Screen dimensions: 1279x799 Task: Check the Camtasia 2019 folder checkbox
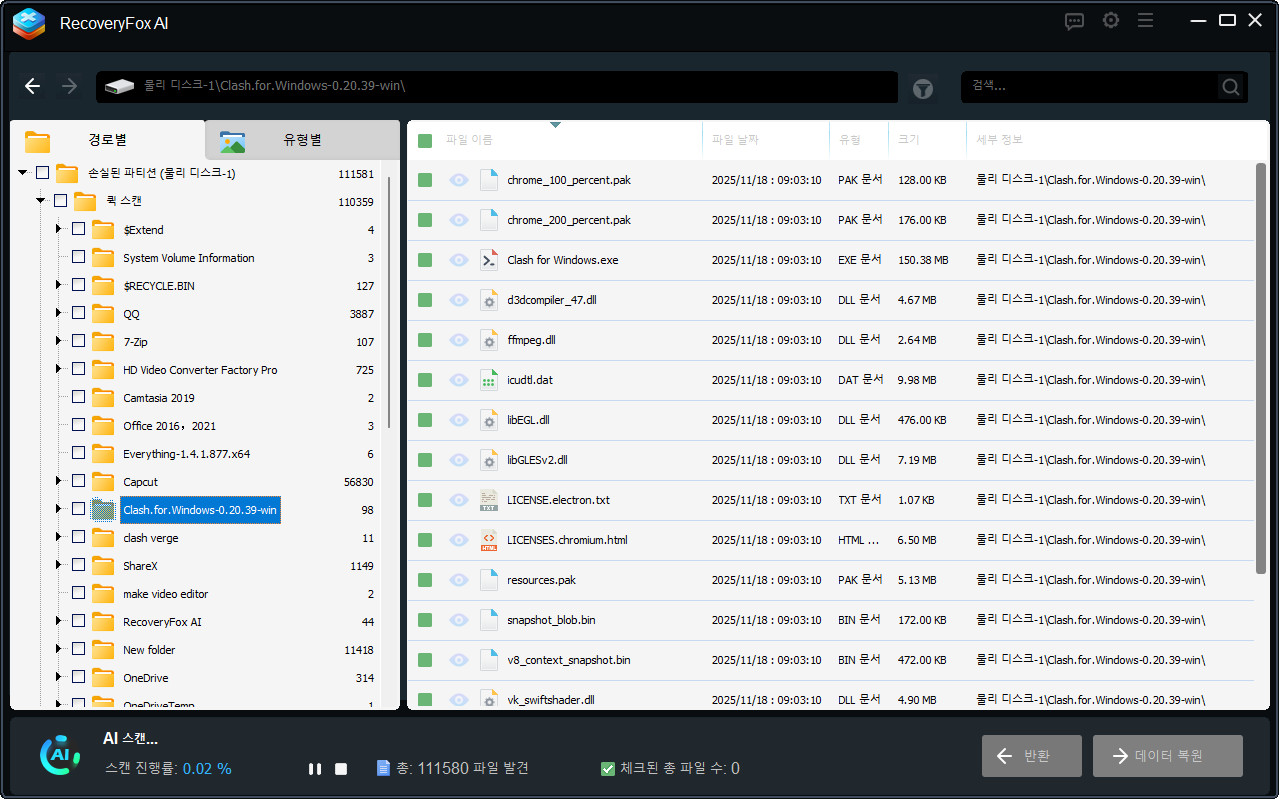[x=78, y=397]
